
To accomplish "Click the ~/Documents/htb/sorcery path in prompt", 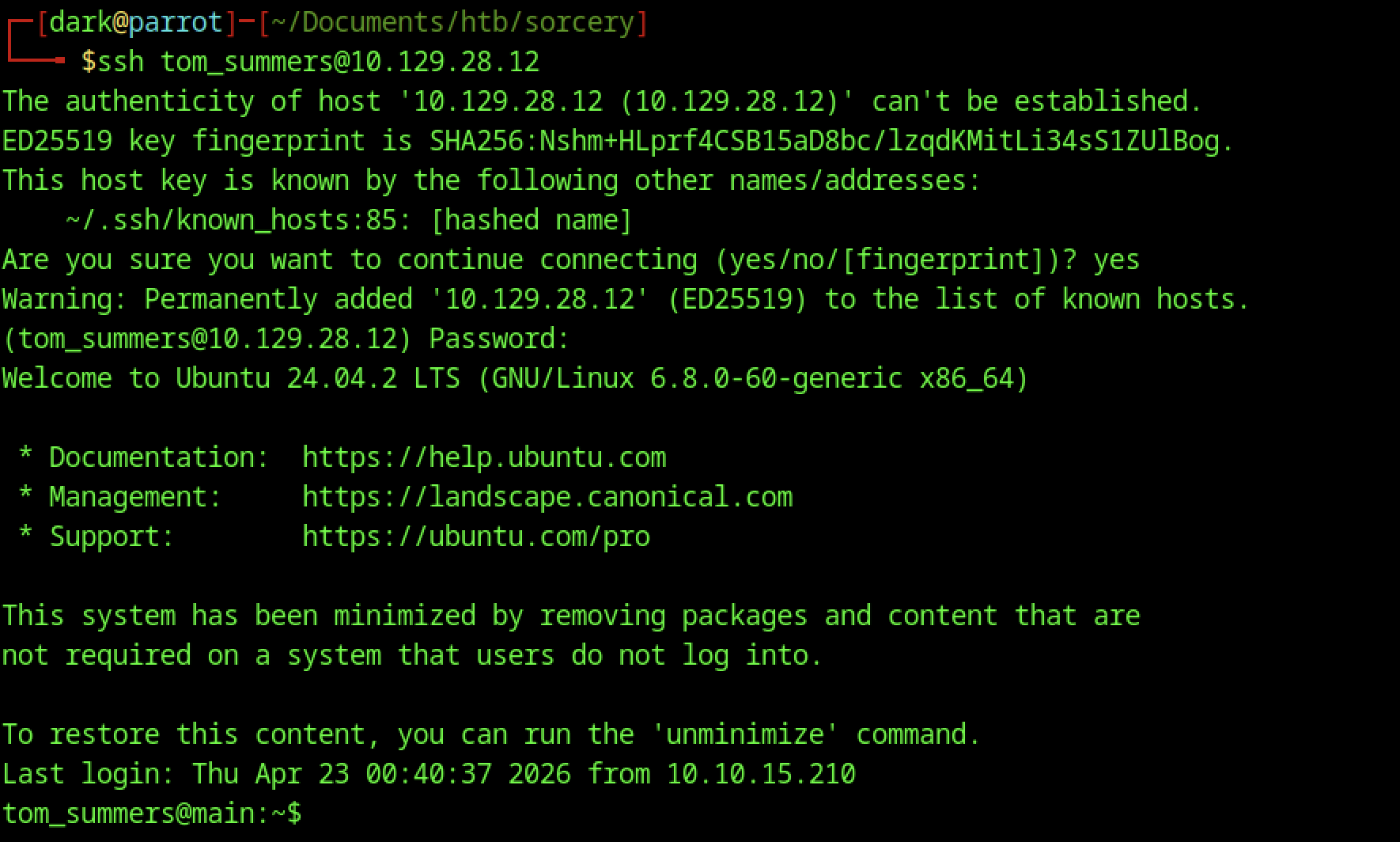I will point(452,22).
